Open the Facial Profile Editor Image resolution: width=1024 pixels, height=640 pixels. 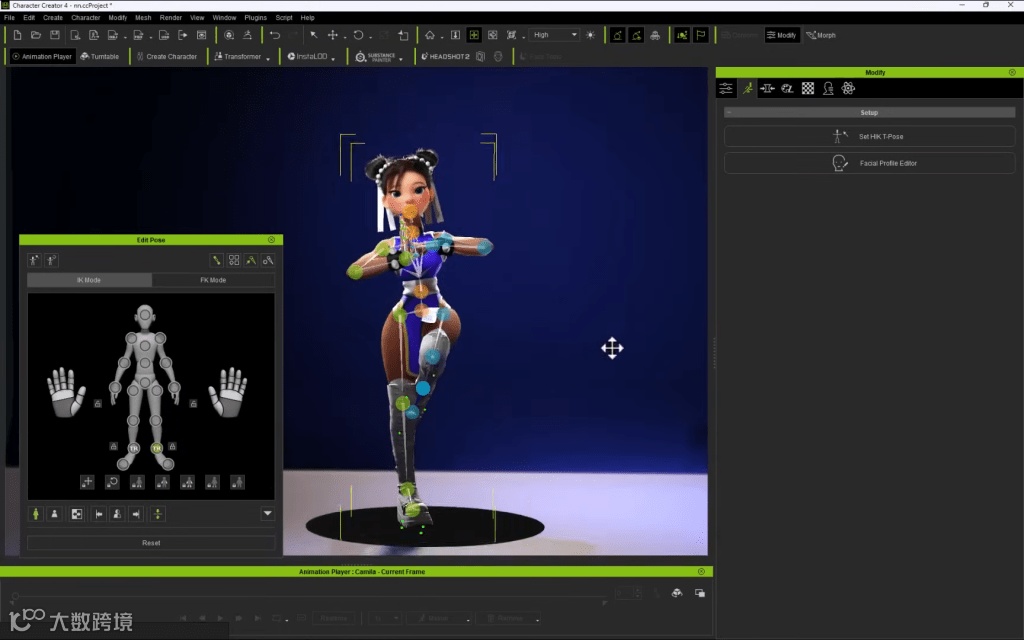(x=869, y=163)
